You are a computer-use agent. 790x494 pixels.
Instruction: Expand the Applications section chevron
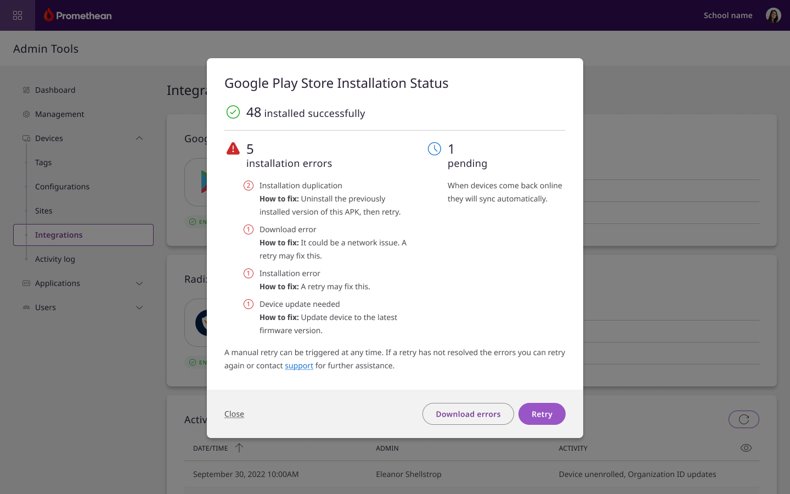(140, 284)
